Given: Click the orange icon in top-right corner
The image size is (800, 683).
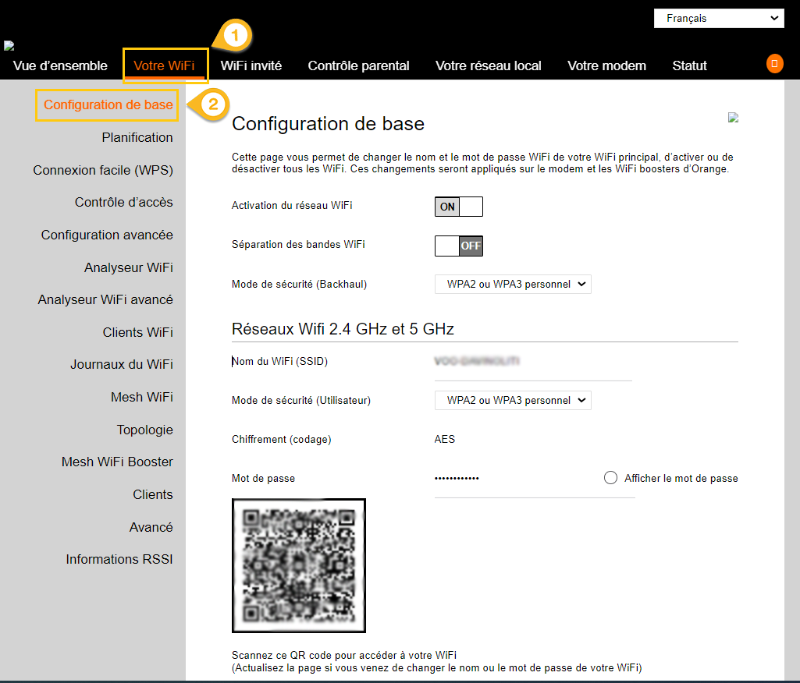Looking at the screenshot, I should point(774,64).
